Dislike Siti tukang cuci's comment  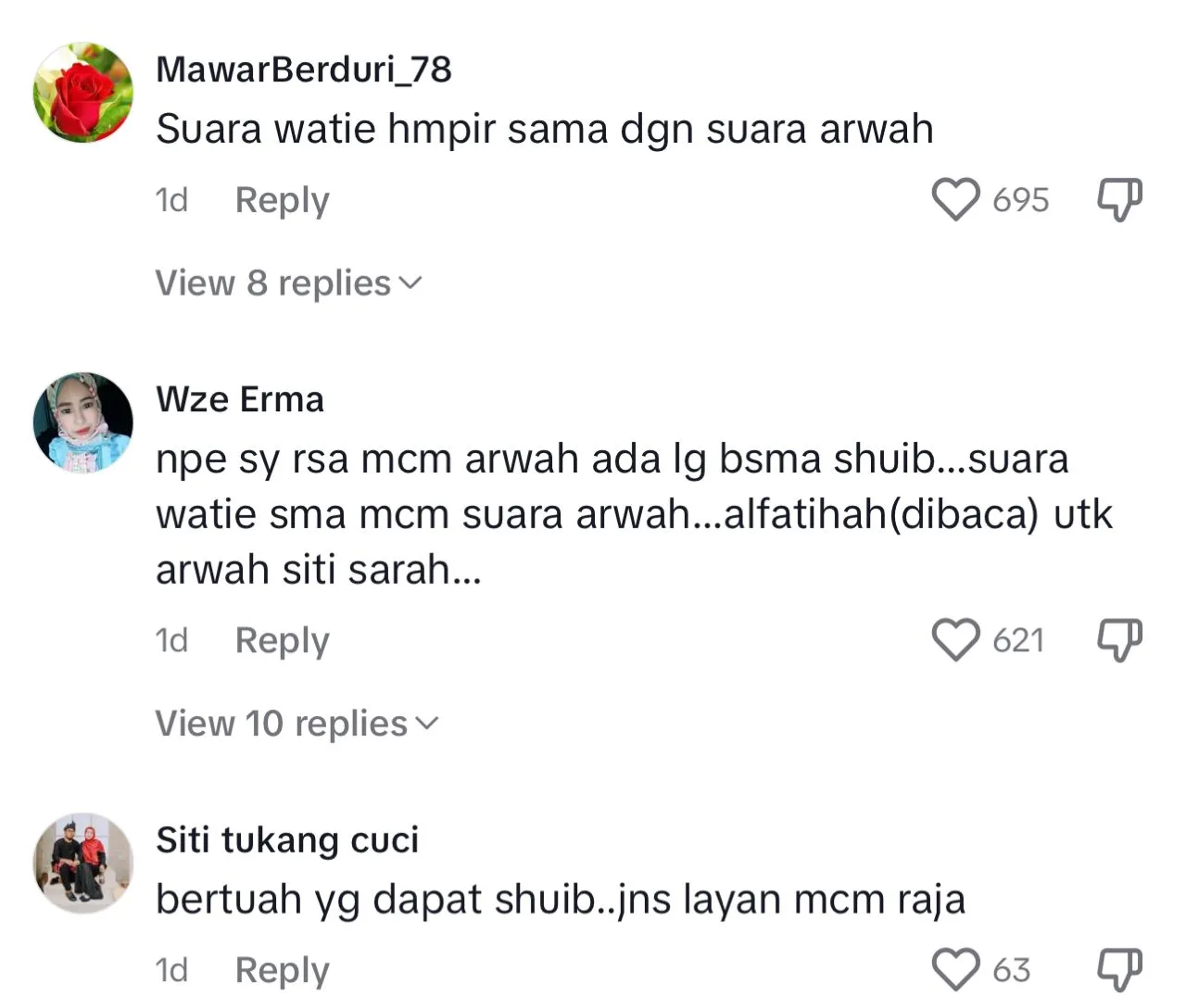point(1119,970)
